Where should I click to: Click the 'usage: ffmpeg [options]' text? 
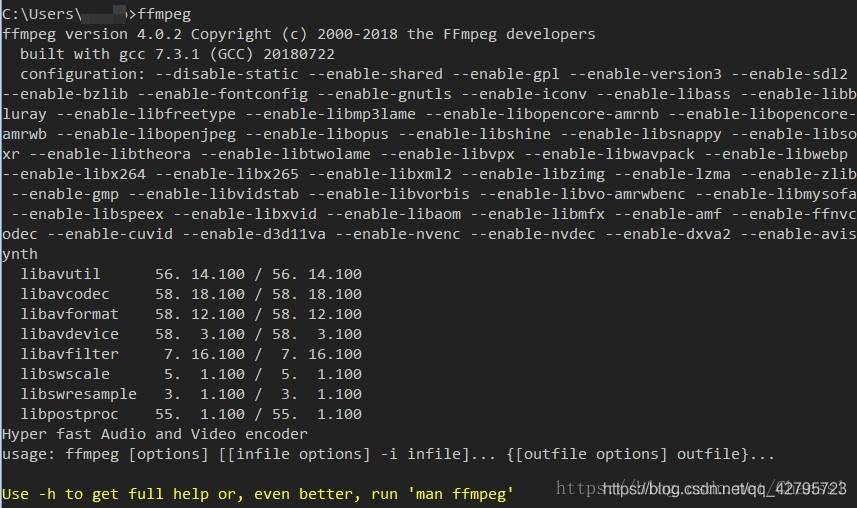tap(105, 454)
